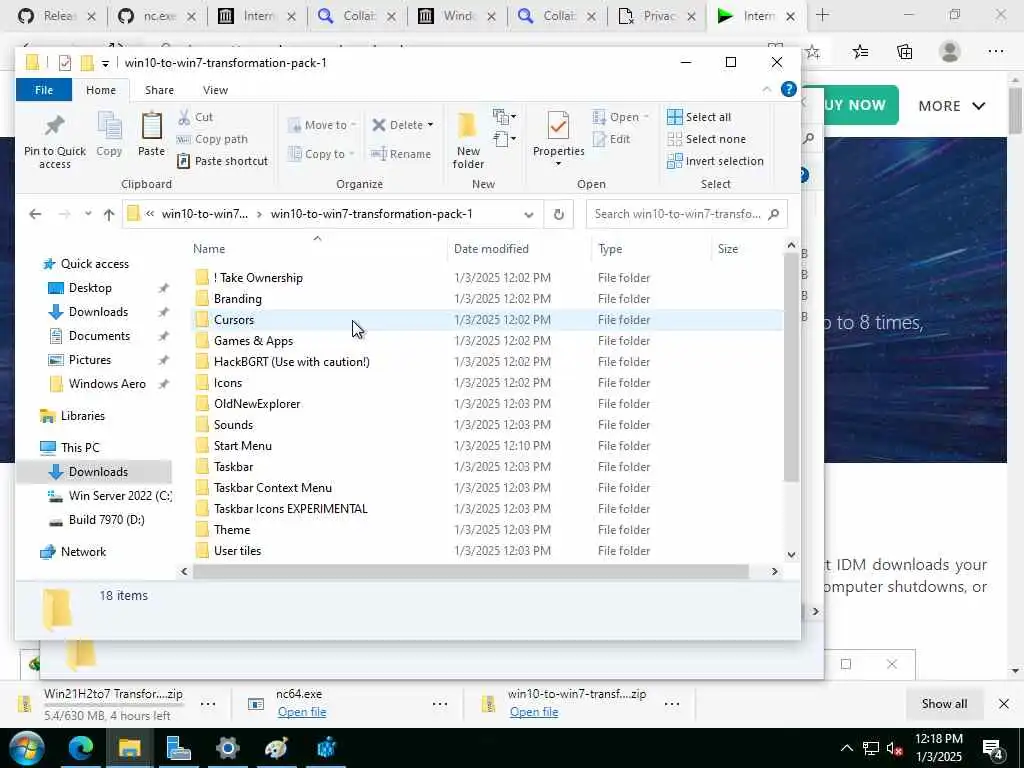Click Open file under win10-to-win7 zip
Image resolution: width=1024 pixels, height=768 pixels.
534,712
